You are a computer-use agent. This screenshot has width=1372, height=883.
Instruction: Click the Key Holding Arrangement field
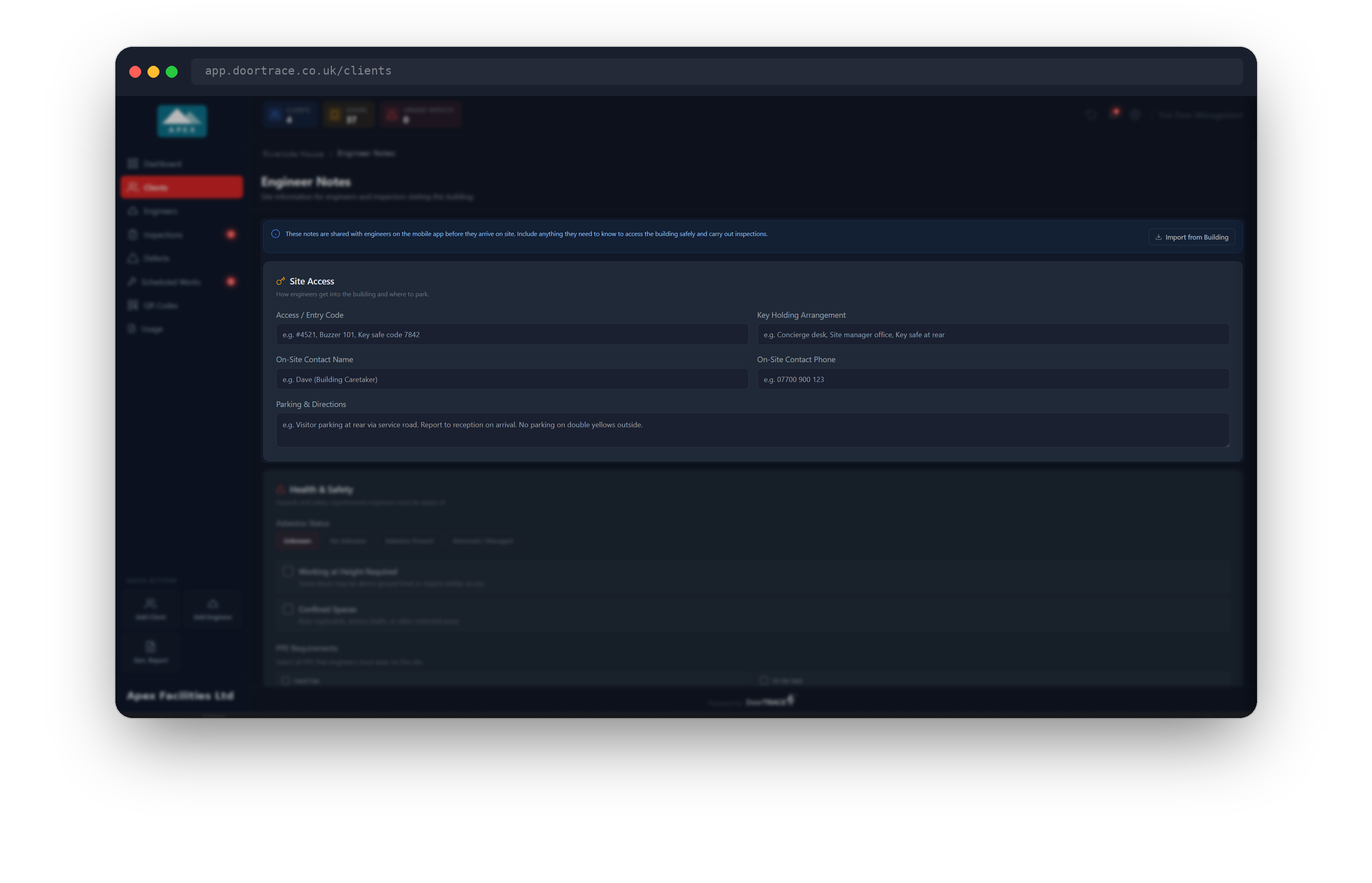993,334
